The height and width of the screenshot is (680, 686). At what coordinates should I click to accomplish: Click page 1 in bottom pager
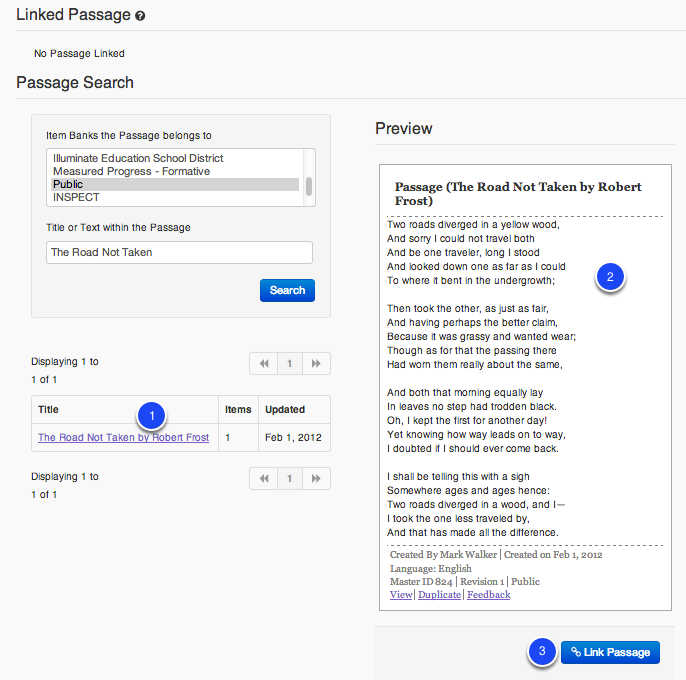(289, 479)
